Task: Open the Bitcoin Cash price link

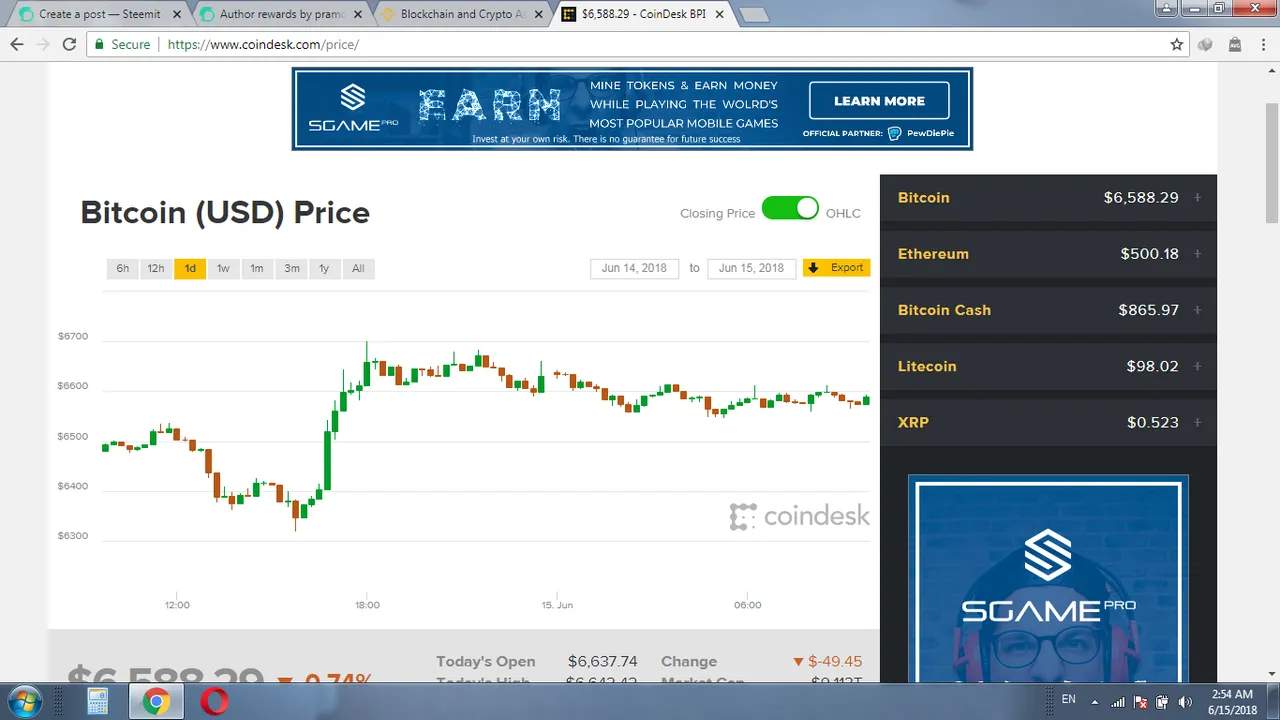Action: [x=944, y=310]
